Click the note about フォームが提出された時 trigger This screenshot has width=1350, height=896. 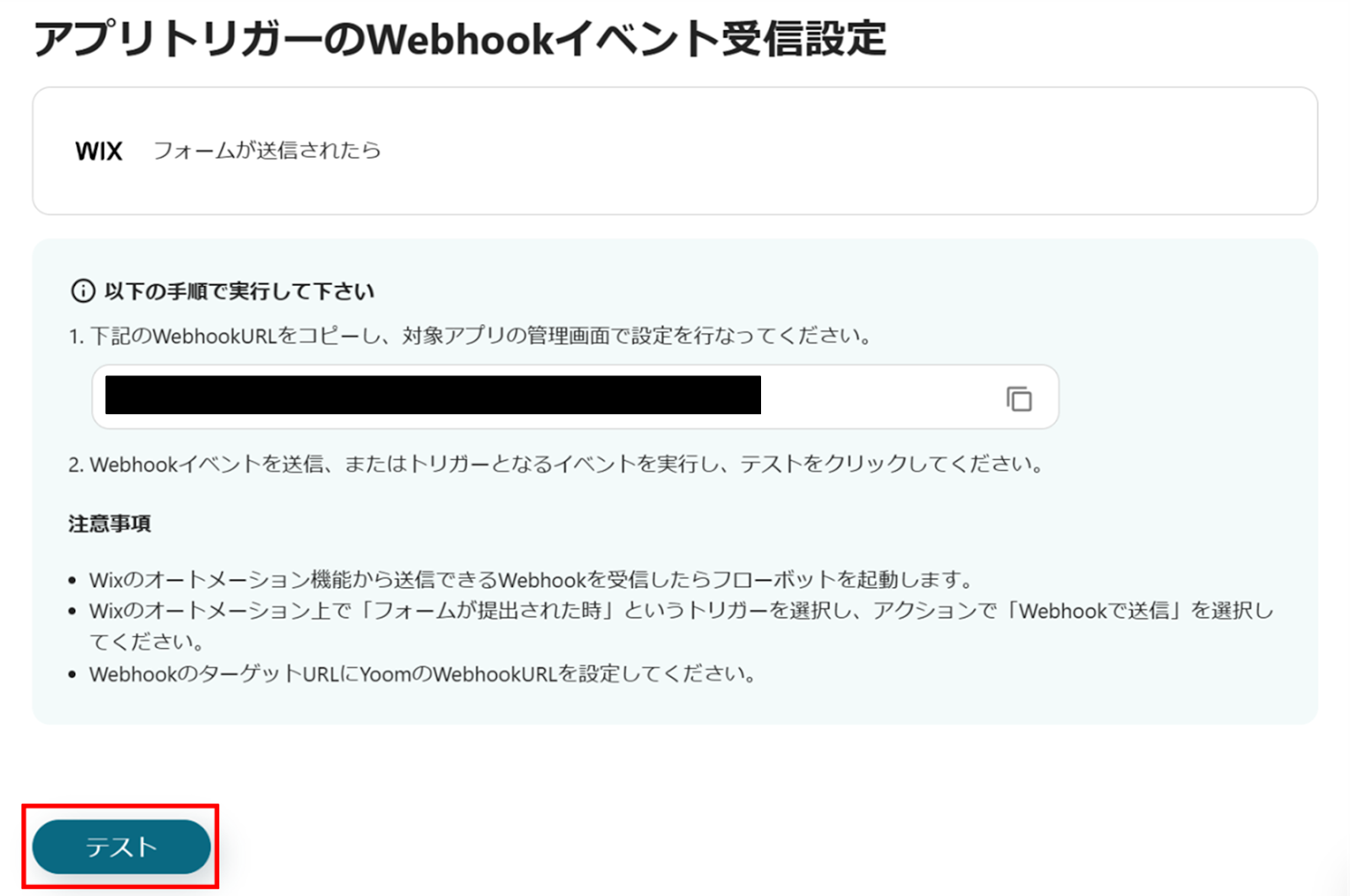tap(682, 626)
